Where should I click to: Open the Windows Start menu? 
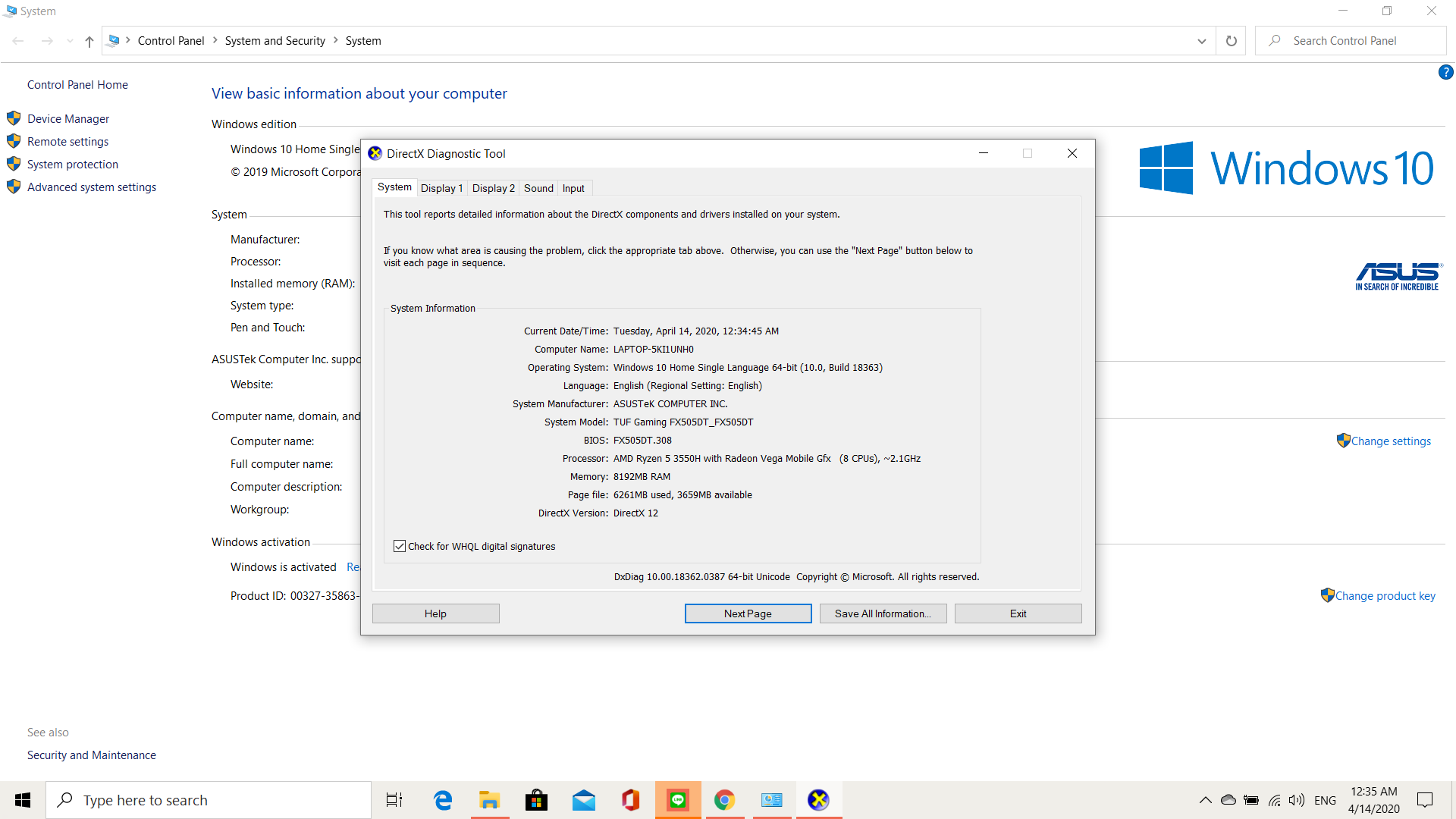pyautogui.click(x=23, y=800)
